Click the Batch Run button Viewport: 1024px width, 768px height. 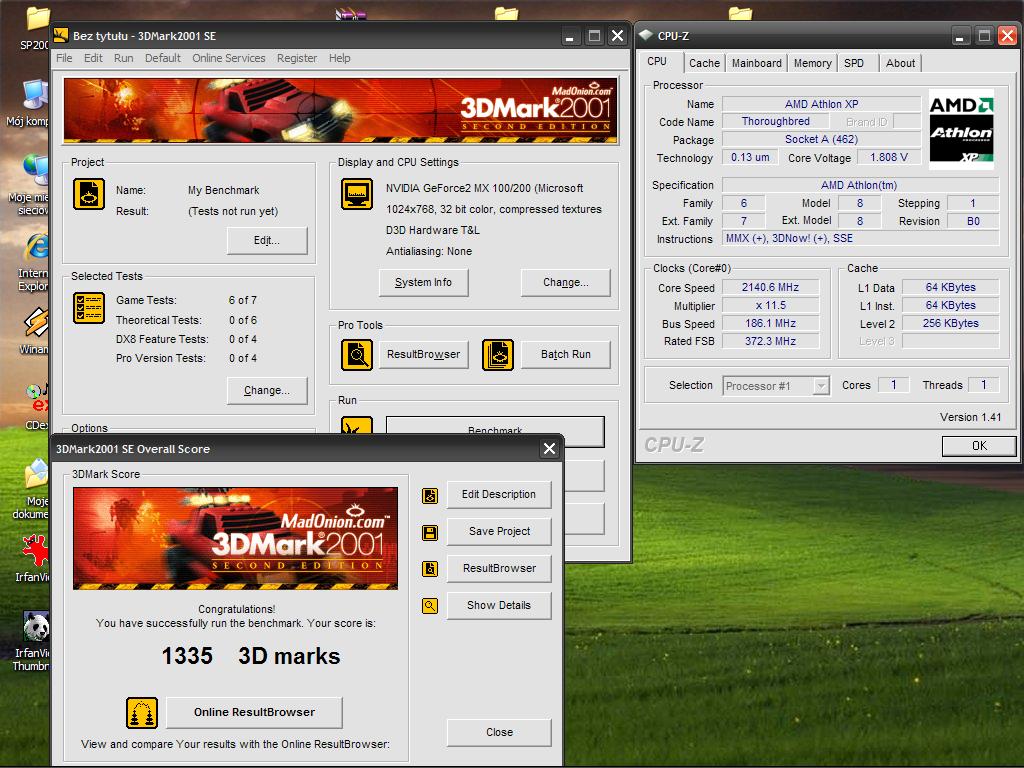point(566,355)
